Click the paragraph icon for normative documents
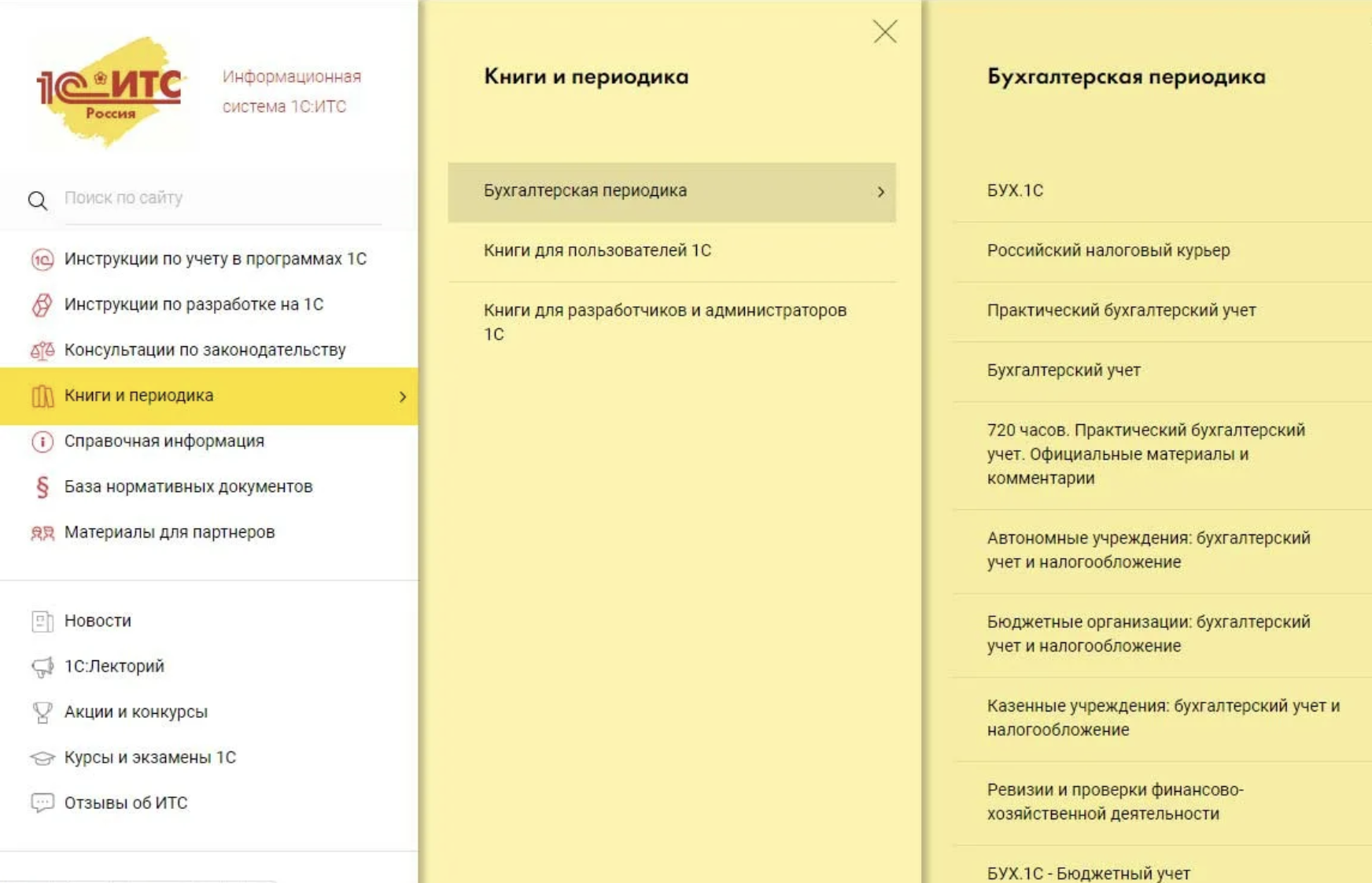 pyautogui.click(x=42, y=487)
